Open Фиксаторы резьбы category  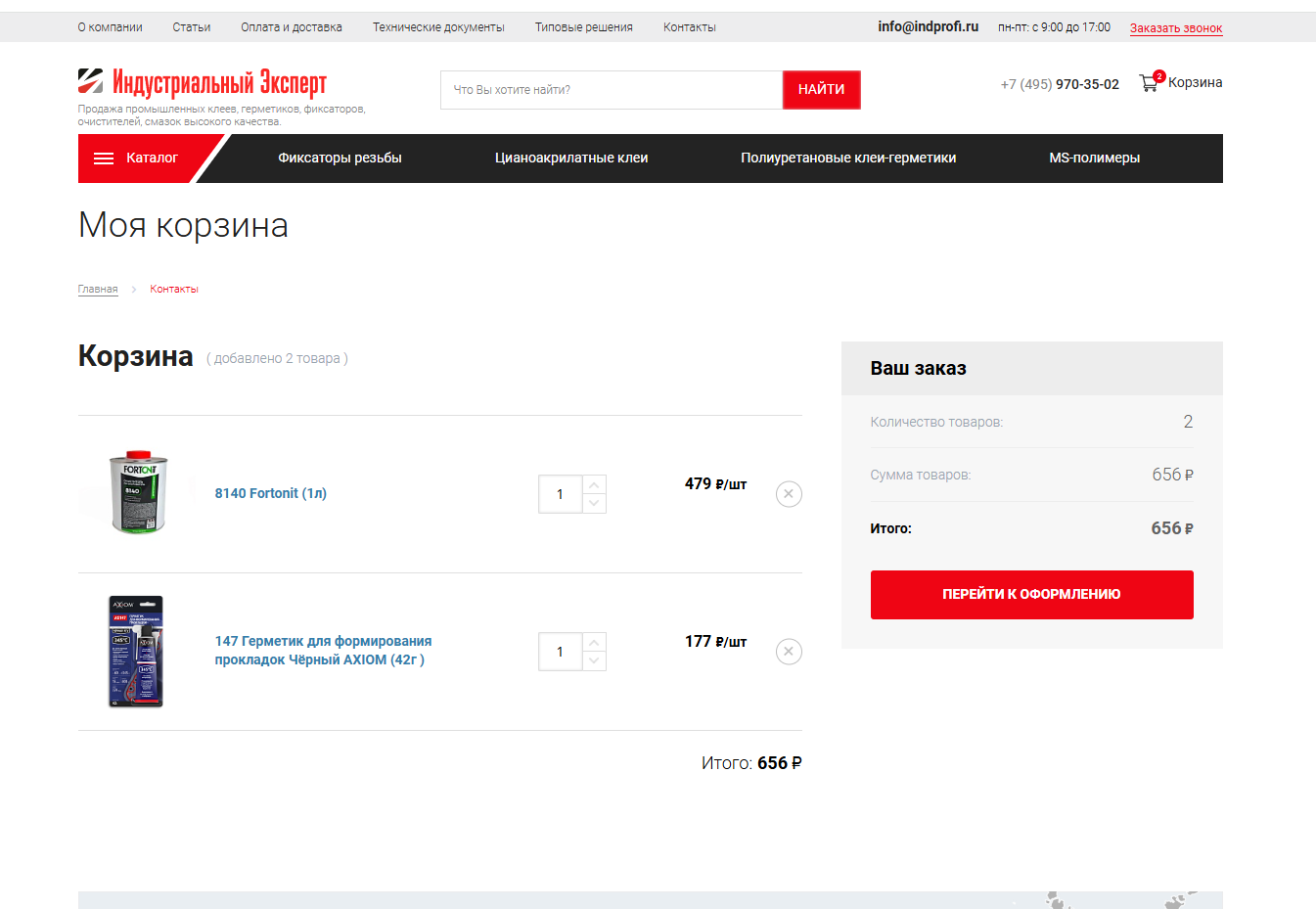[340, 159]
